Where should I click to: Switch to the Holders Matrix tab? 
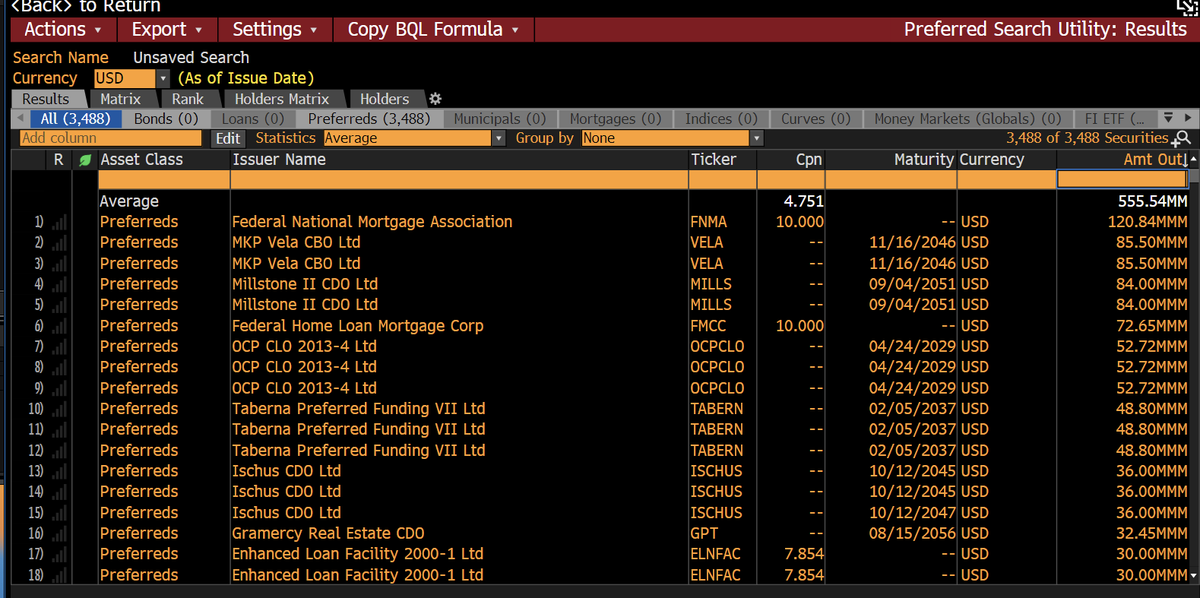[281, 99]
